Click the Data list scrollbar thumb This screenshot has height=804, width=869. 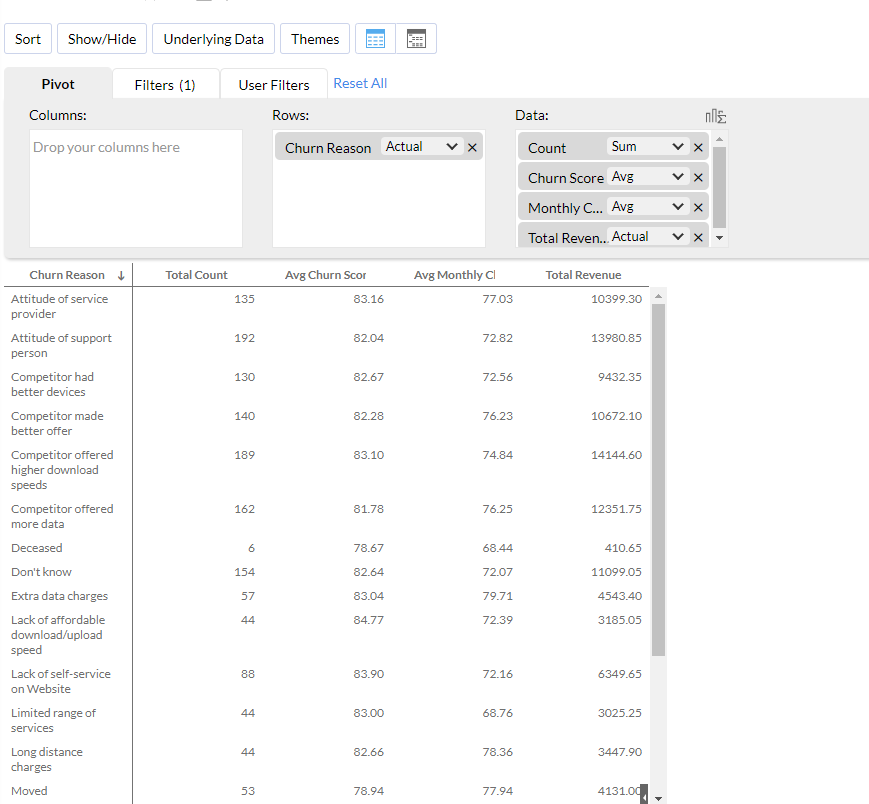719,187
